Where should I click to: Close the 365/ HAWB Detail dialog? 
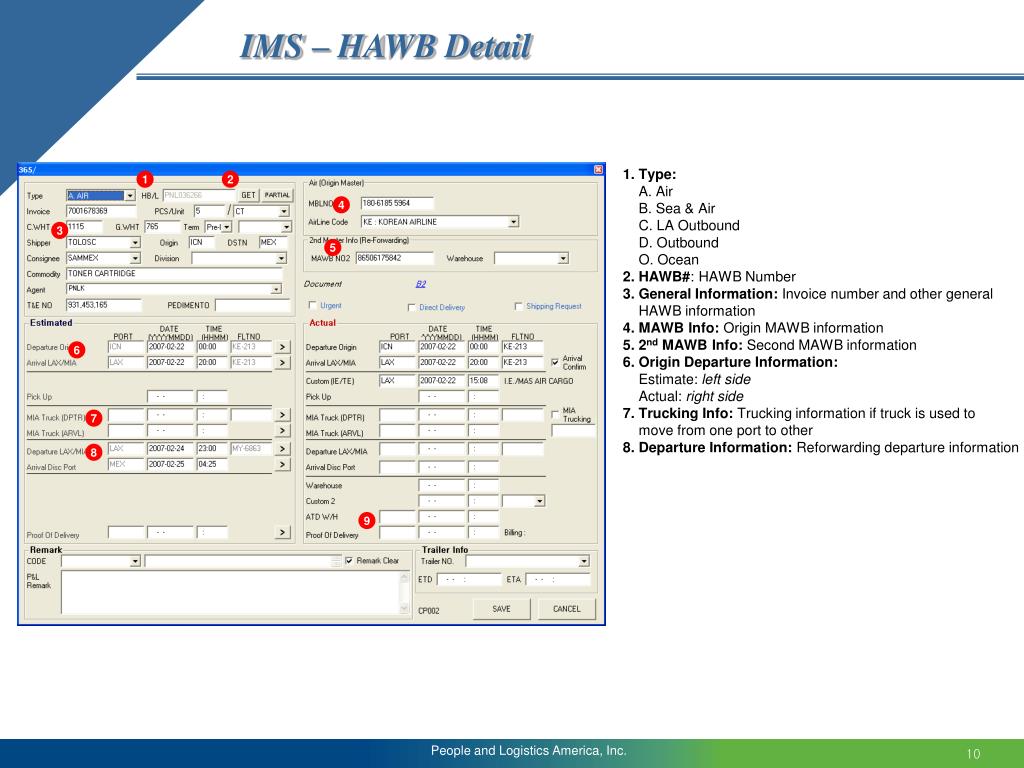click(598, 170)
